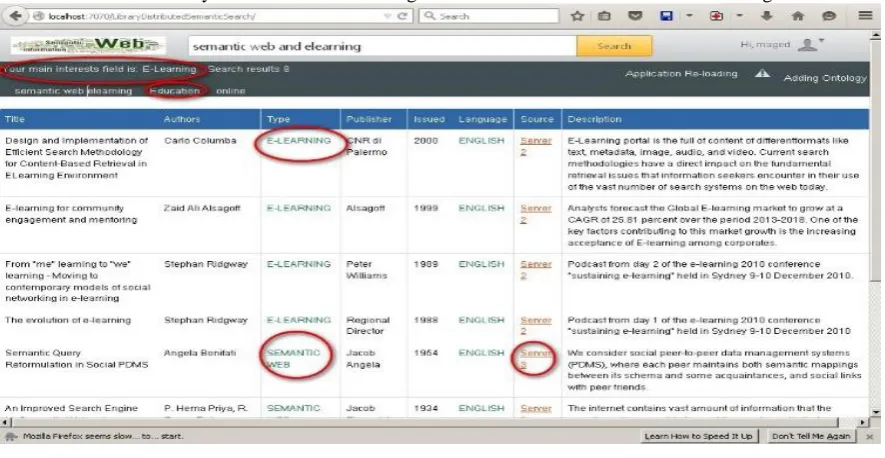Click the user avatar icon beside Hi, maged
885x458 pixels.
click(807, 45)
